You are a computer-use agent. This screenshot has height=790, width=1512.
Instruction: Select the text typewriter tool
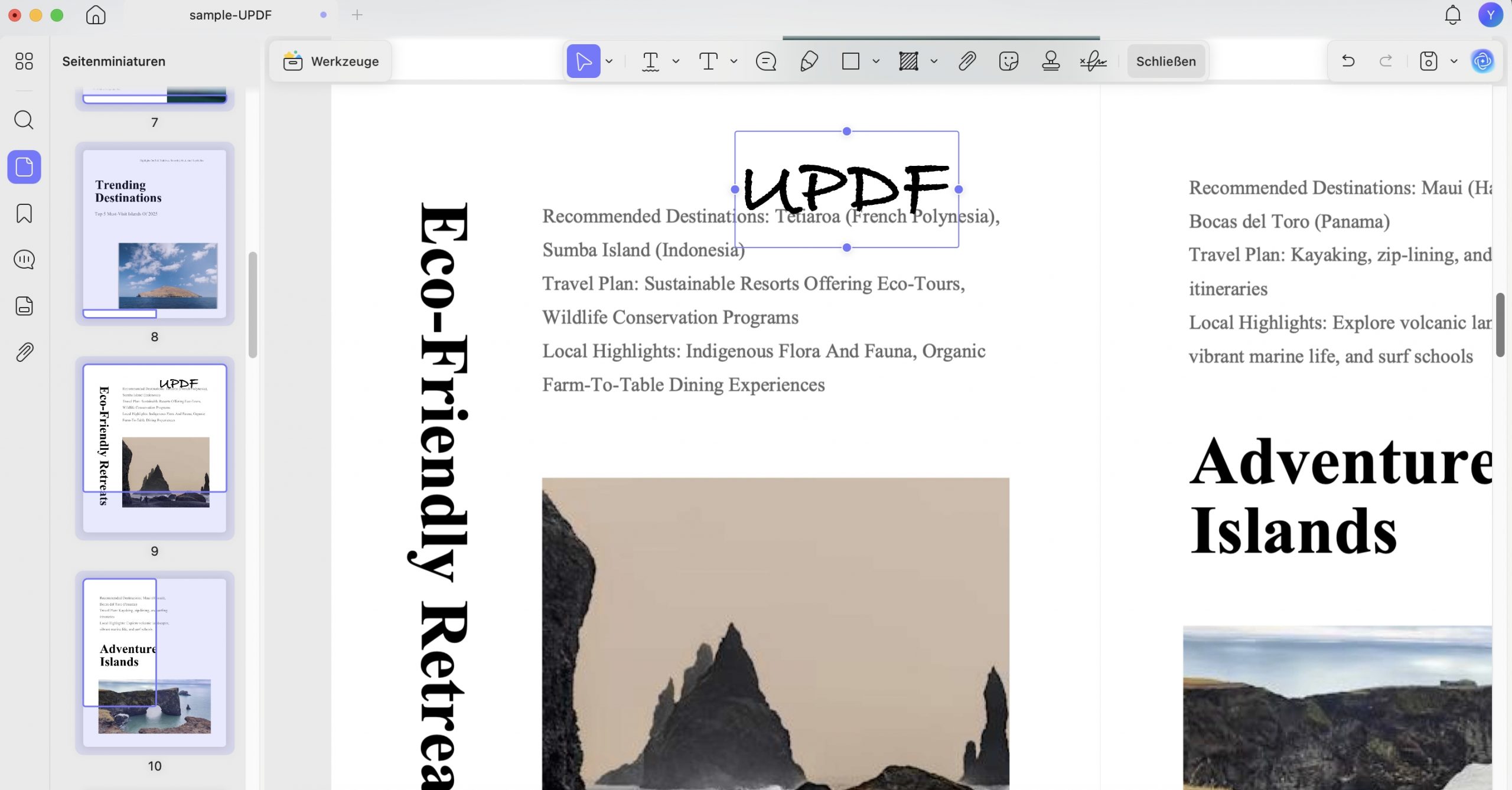(708, 61)
